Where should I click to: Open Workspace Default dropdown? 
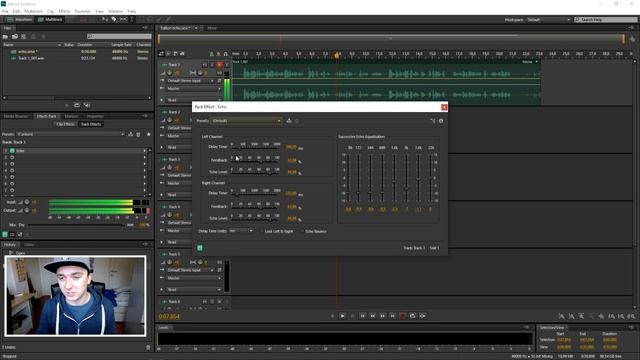point(548,20)
